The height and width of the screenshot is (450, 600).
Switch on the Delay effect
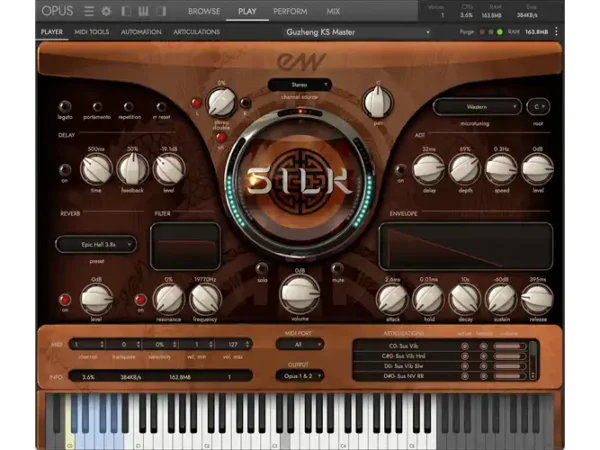pos(65,170)
